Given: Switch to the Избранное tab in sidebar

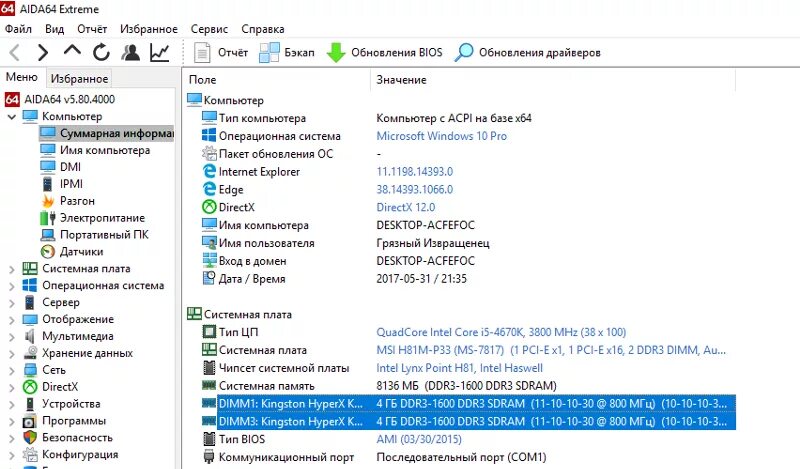Looking at the screenshot, I should [79, 79].
